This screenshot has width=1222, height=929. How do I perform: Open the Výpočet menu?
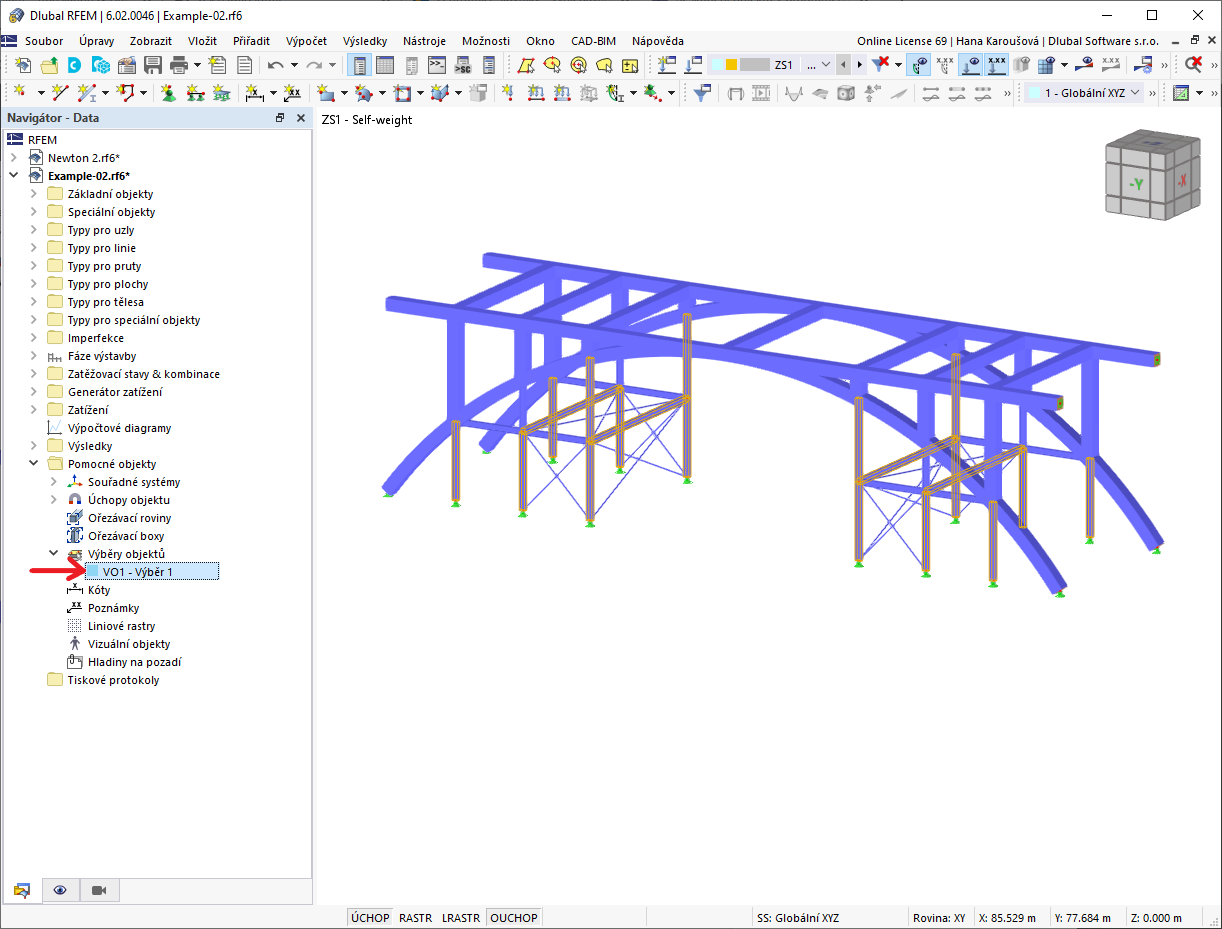(306, 41)
